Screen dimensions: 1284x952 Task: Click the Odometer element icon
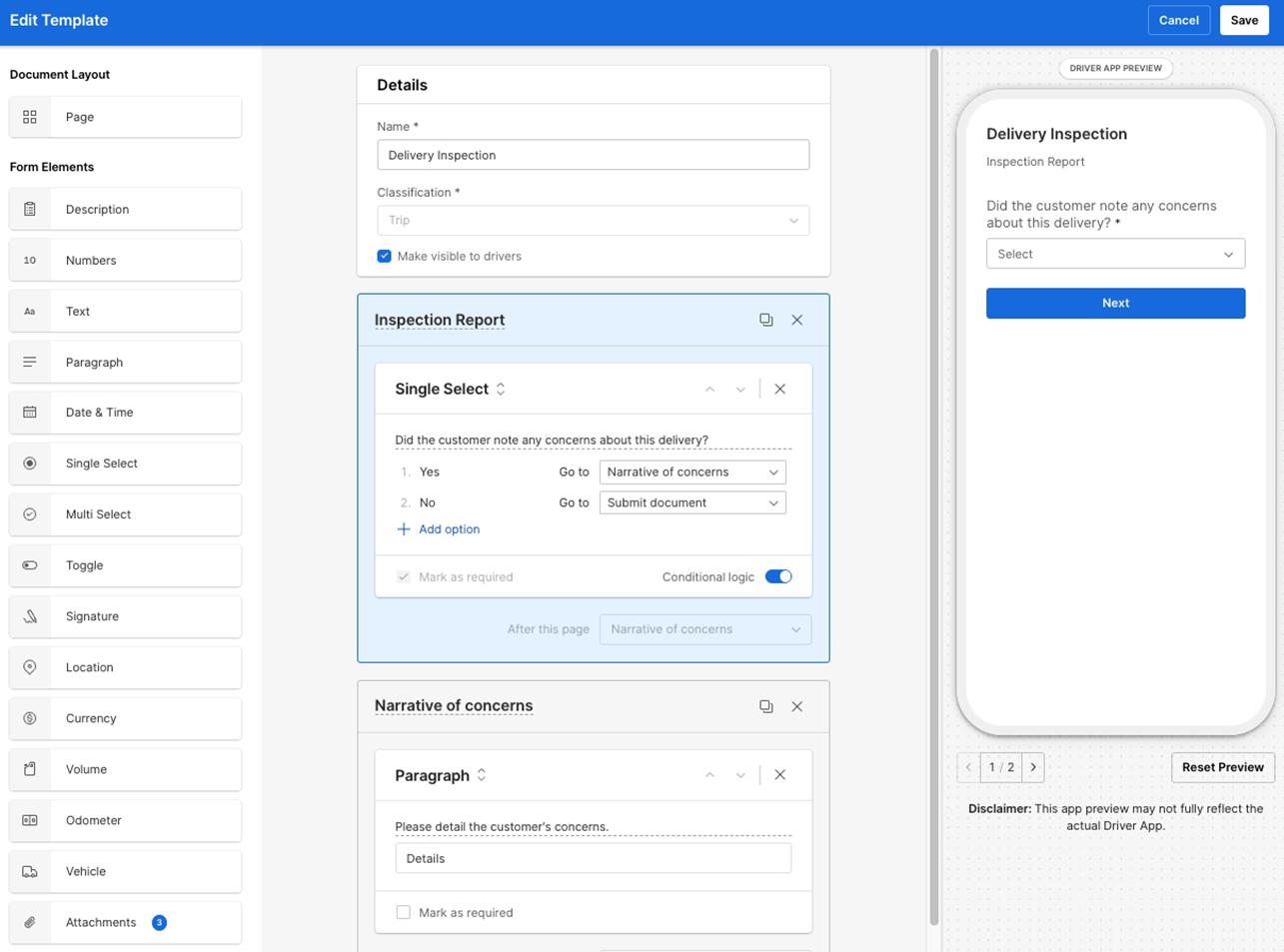(x=30, y=820)
